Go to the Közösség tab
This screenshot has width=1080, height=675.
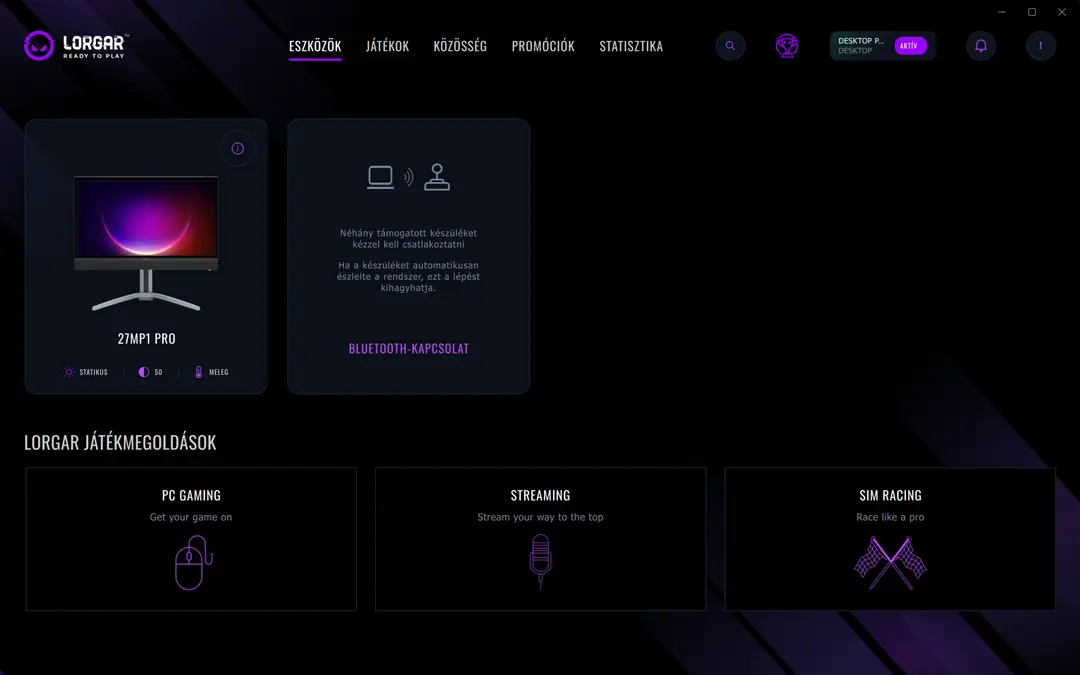tap(460, 46)
